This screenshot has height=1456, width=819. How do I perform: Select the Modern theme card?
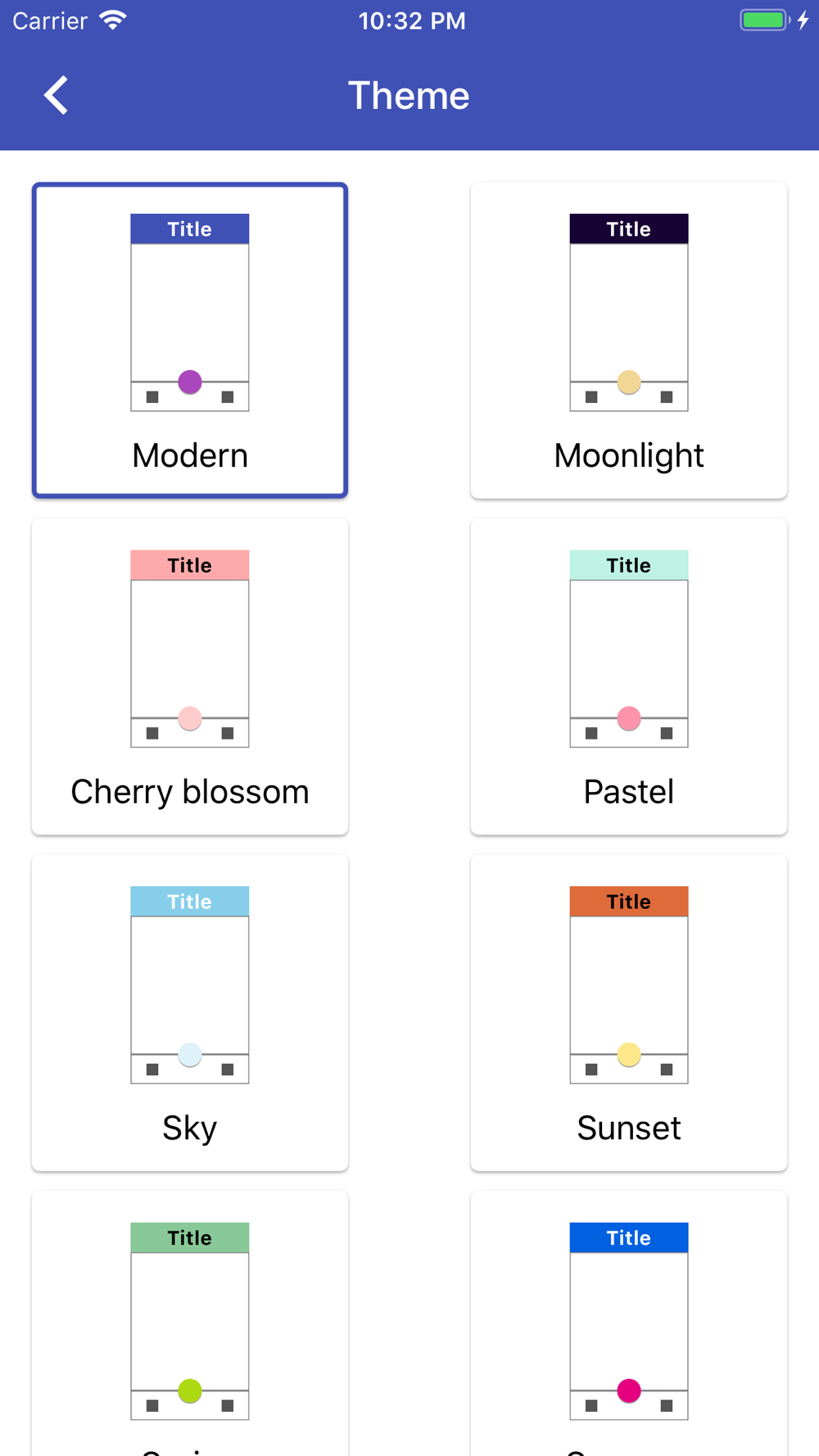click(x=190, y=340)
